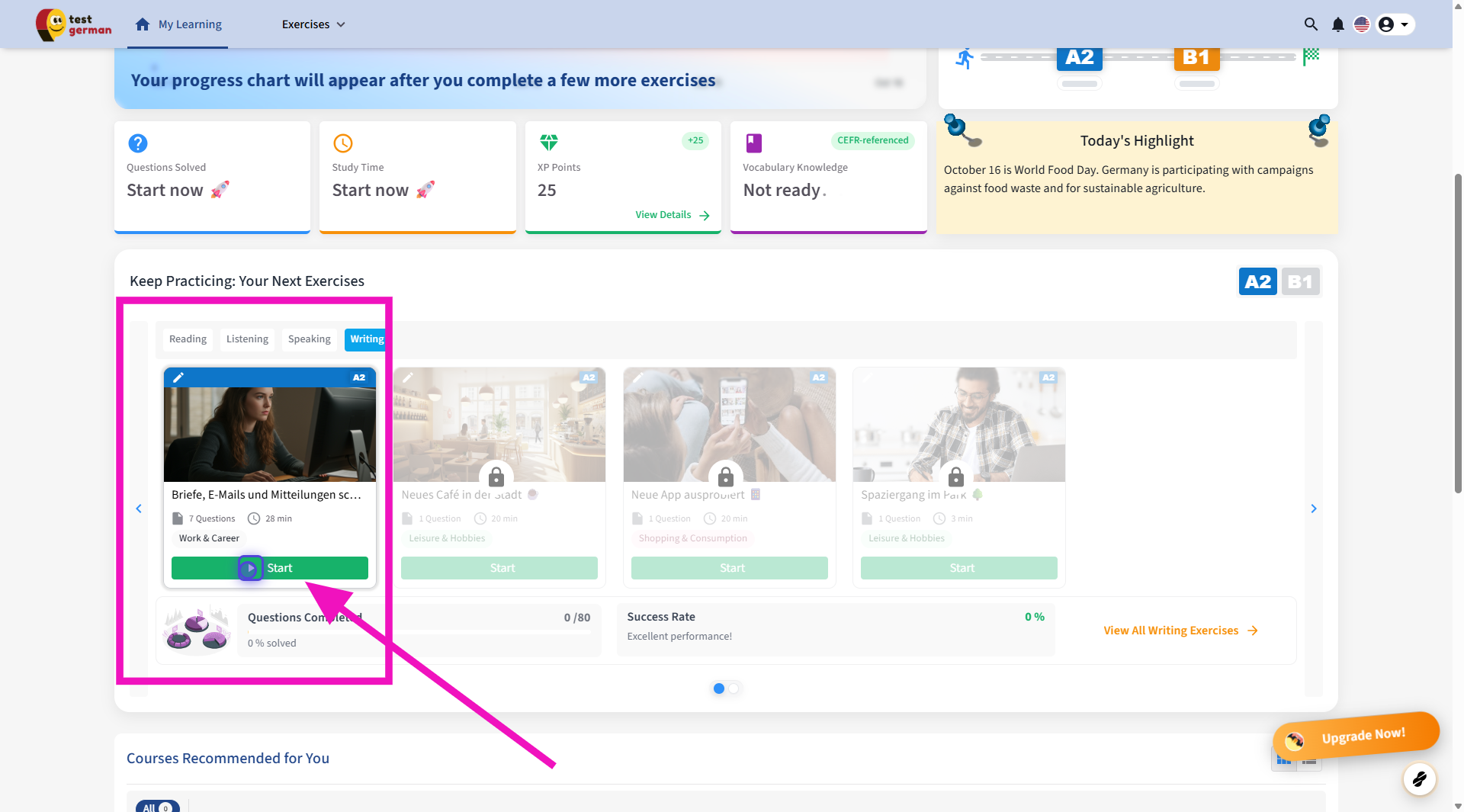
Task: Open the notifications bell
Action: tap(1337, 24)
